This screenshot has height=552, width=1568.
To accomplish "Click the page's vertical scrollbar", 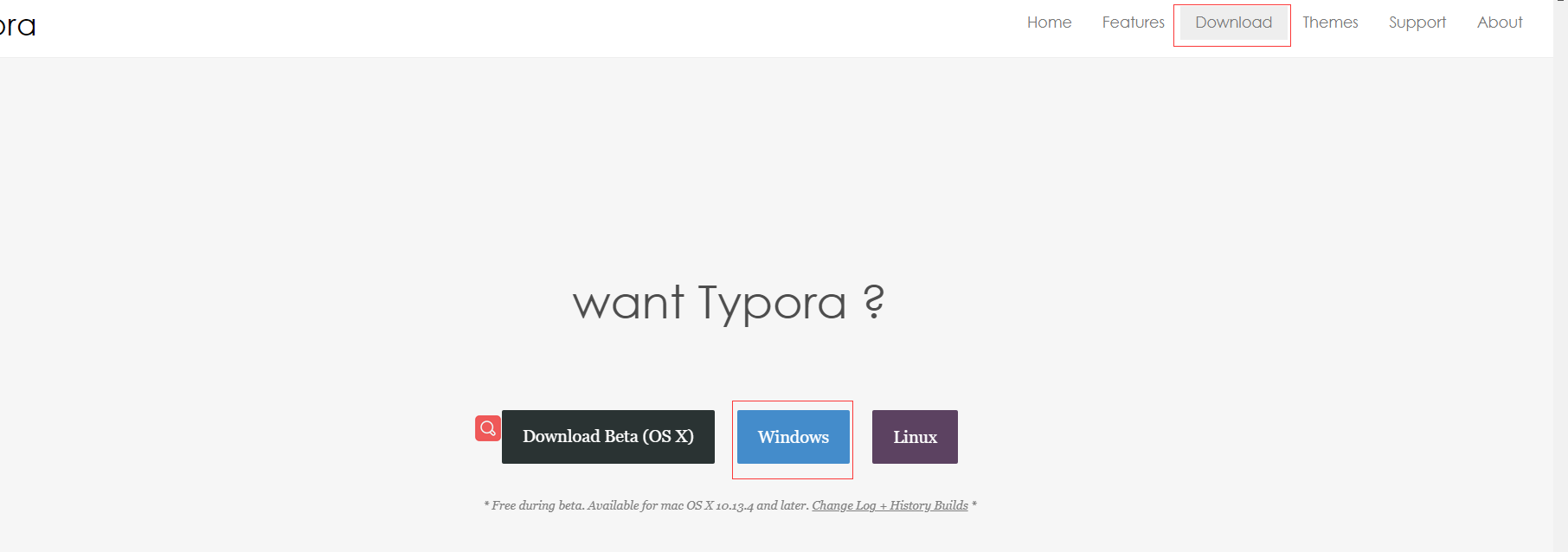I will coord(1560,276).
